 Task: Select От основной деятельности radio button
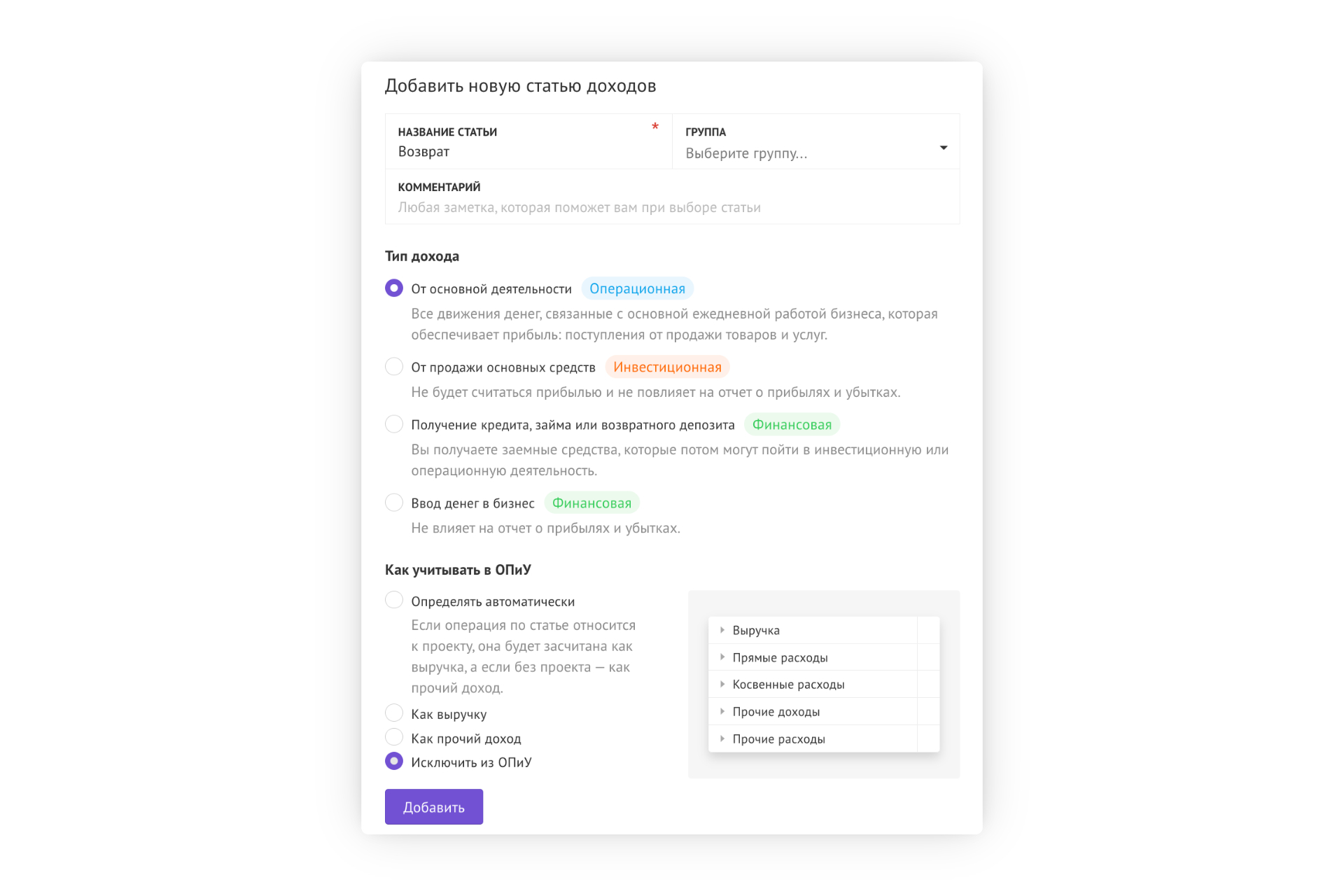click(x=394, y=288)
